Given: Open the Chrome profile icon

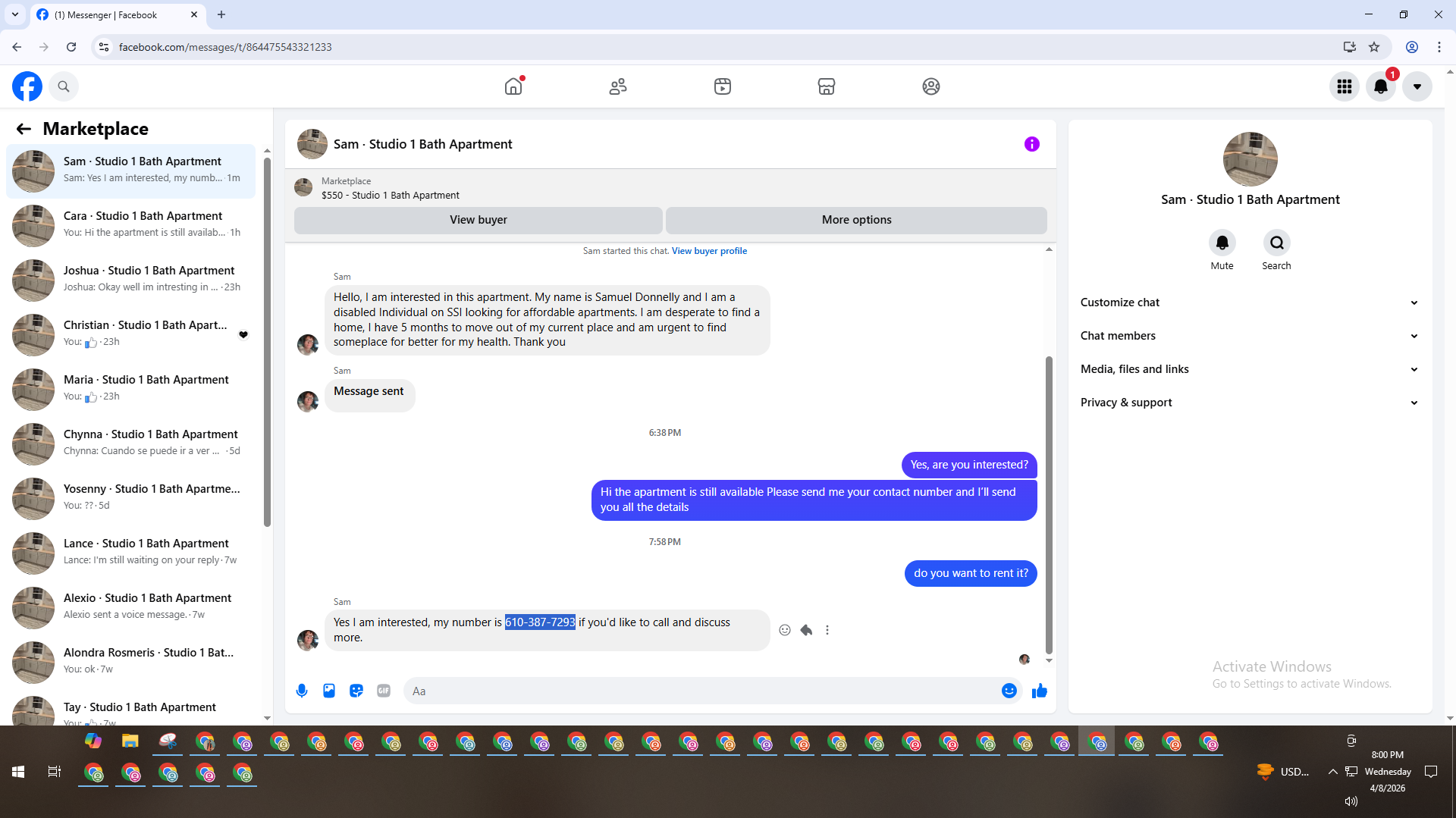Looking at the screenshot, I should point(1412,47).
